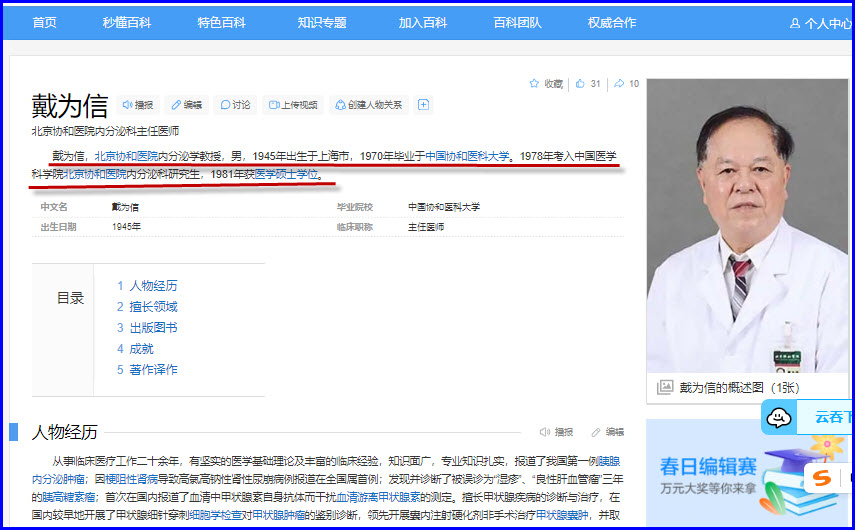Click the 中国协和医科大学 hyperlink in the summary
The image size is (855, 530).
pyautogui.click(x=467, y=156)
